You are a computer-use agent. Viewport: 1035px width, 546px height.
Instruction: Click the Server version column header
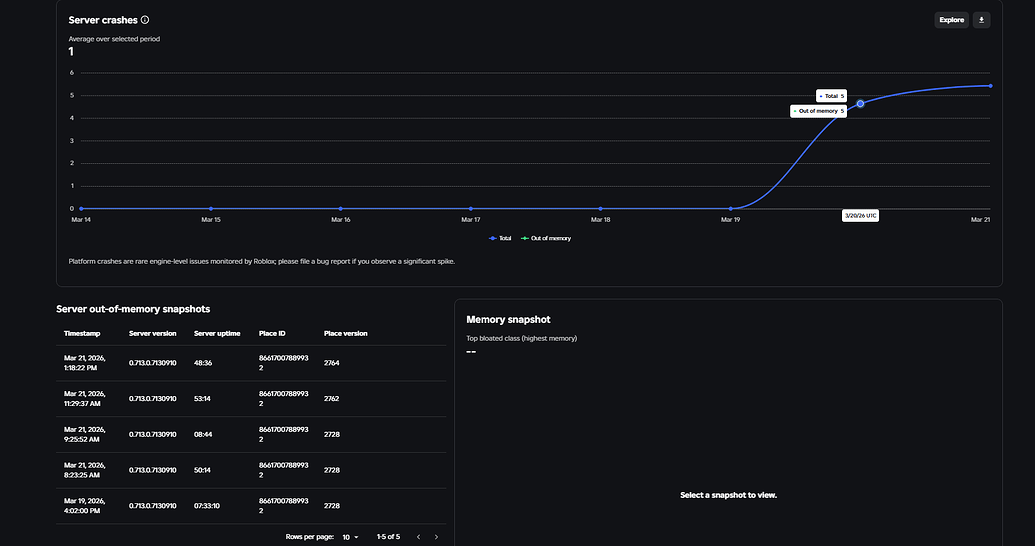[x=152, y=333]
